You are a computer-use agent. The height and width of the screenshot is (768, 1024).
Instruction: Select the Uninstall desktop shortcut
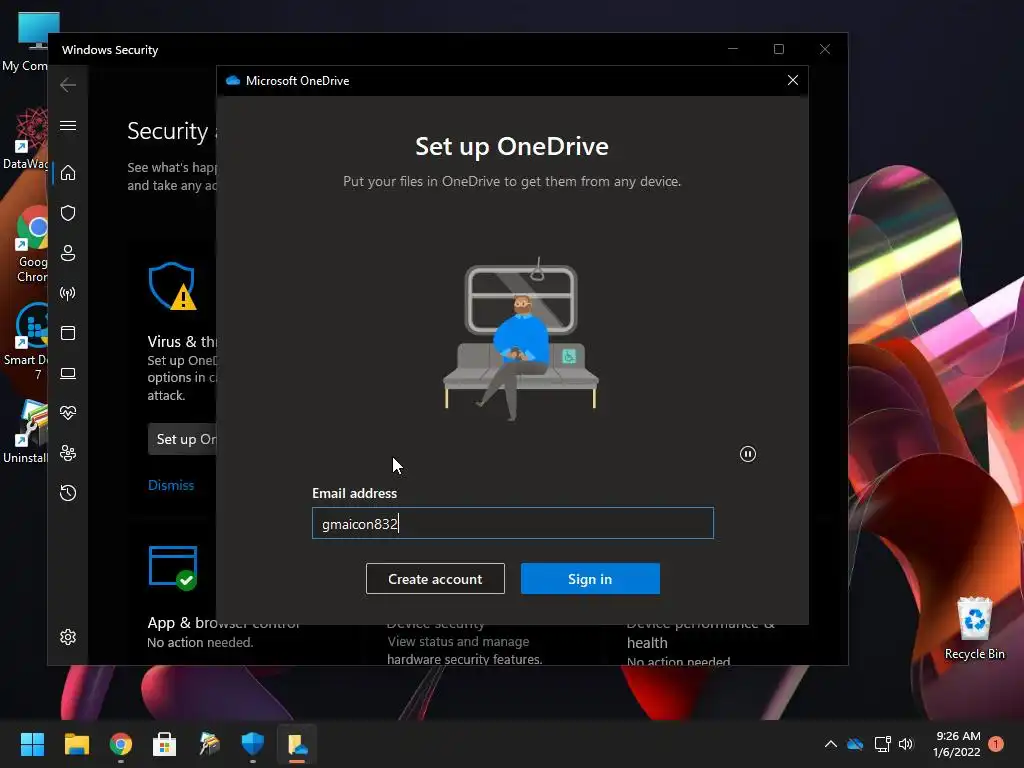[25, 432]
